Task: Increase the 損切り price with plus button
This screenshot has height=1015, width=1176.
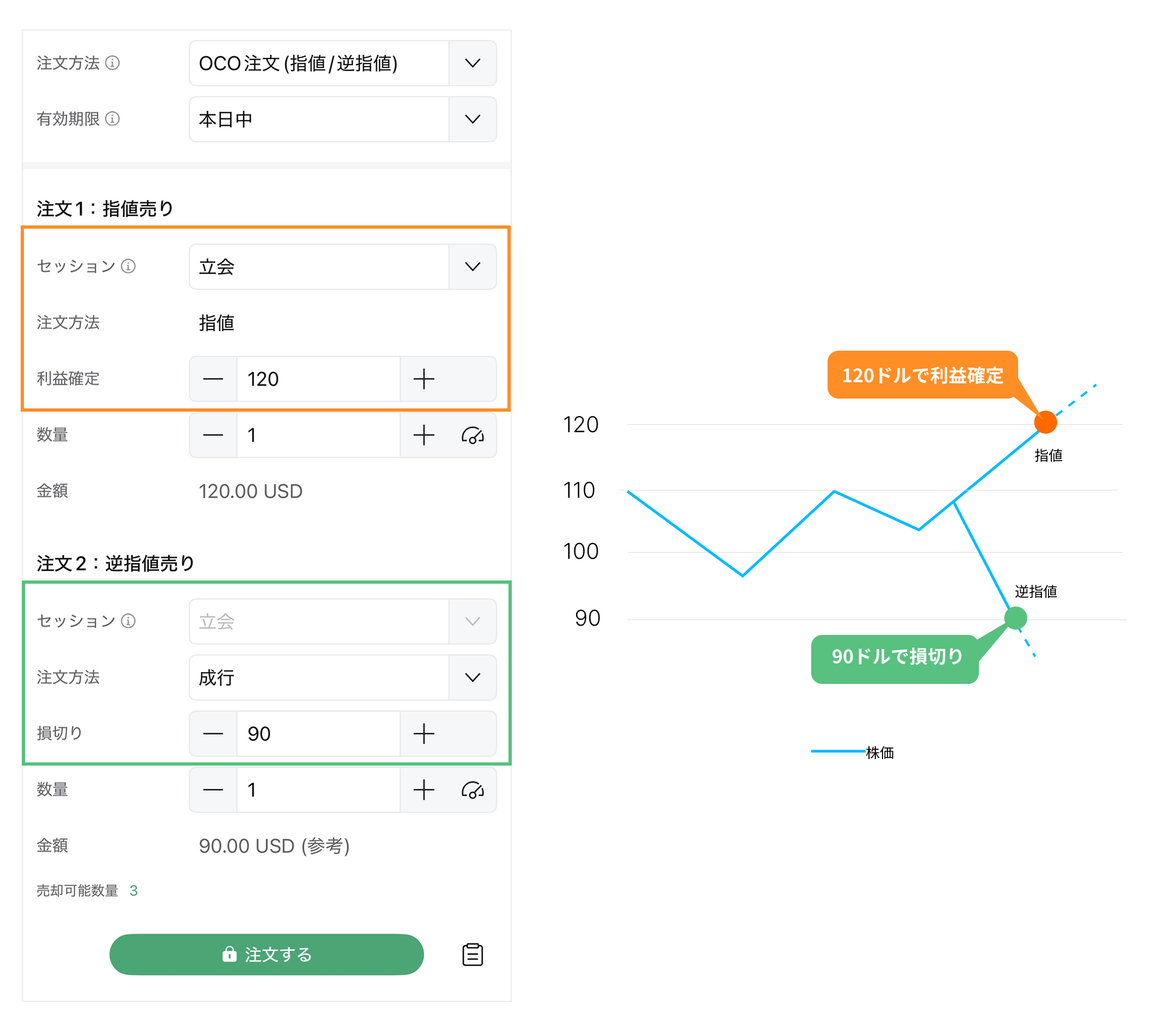Action: pos(424,733)
